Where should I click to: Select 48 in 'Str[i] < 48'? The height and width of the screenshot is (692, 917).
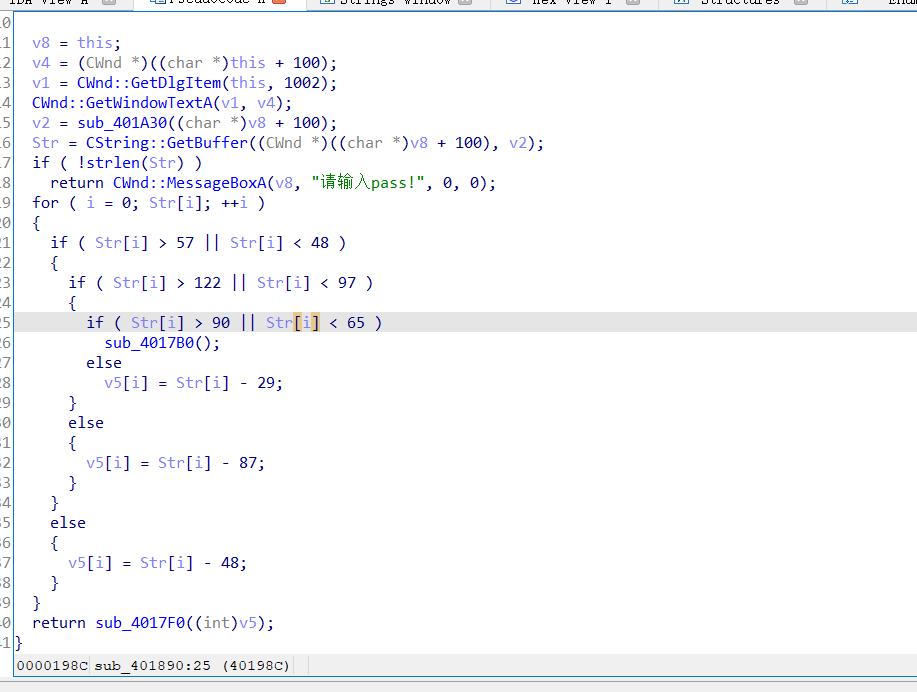320,243
